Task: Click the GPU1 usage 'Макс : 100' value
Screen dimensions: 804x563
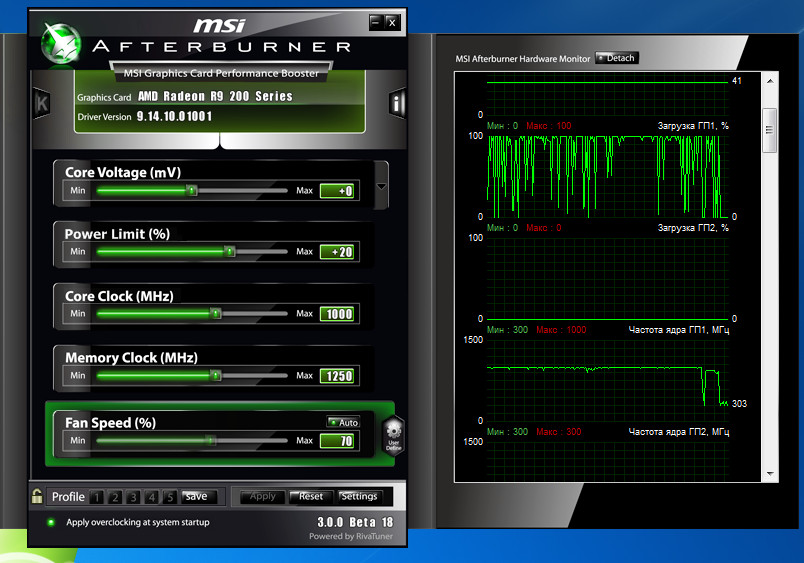Action: tap(548, 126)
